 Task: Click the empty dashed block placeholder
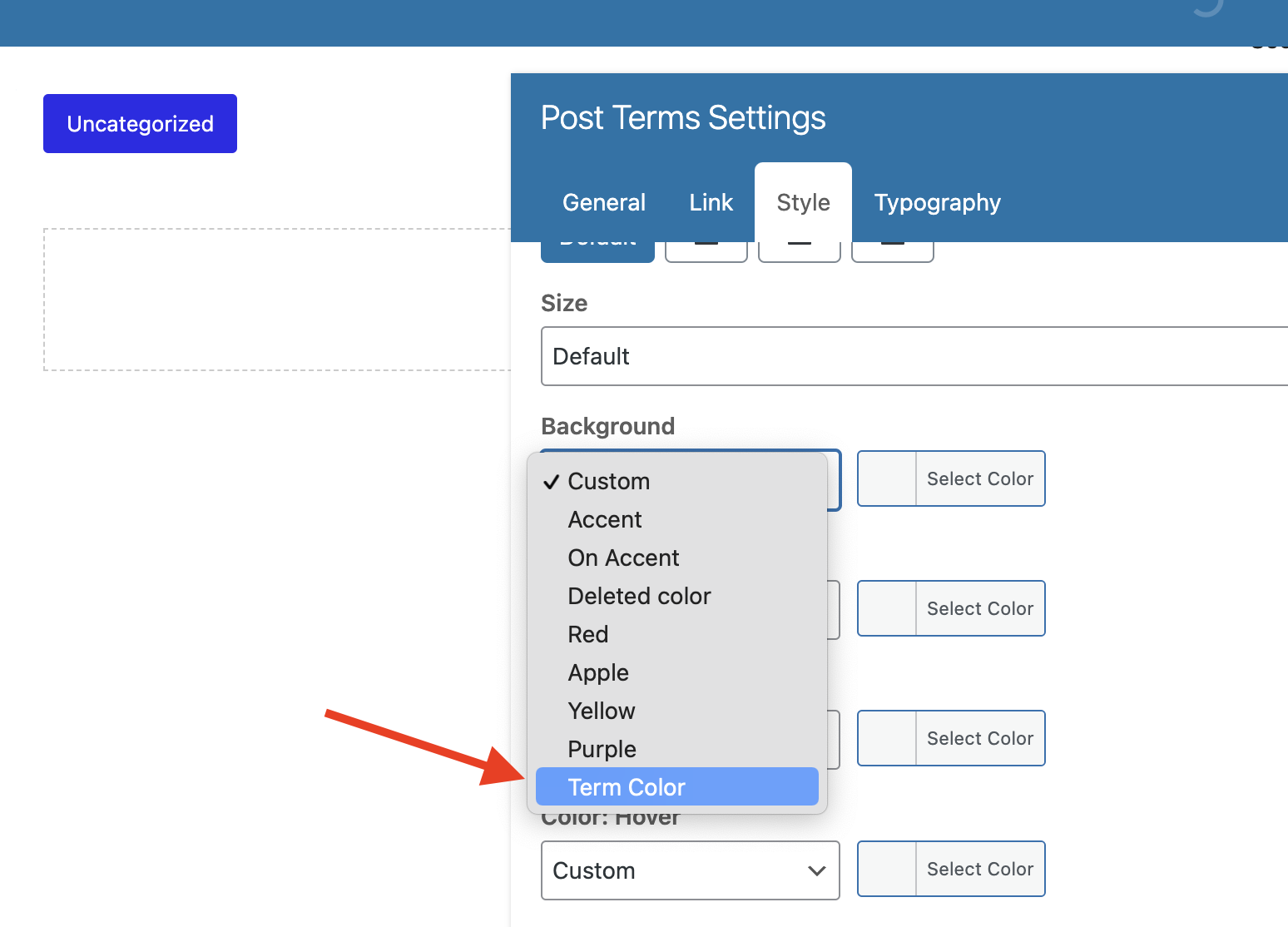click(x=276, y=300)
